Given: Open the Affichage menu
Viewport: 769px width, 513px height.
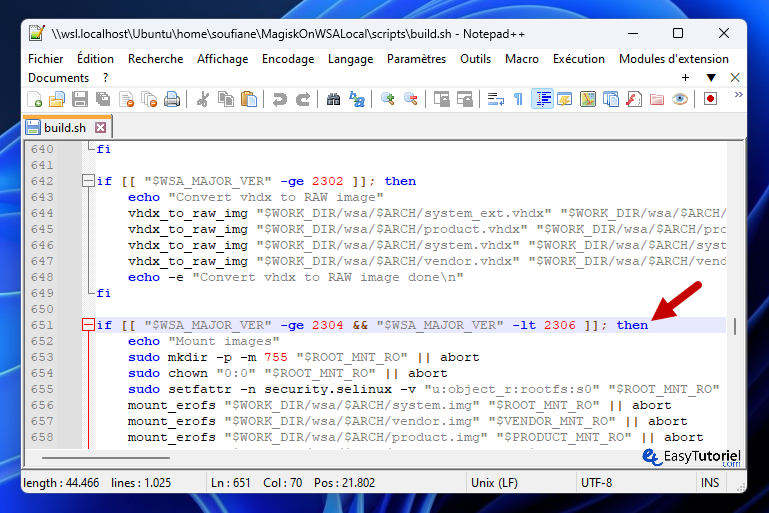Looking at the screenshot, I should tap(223, 59).
